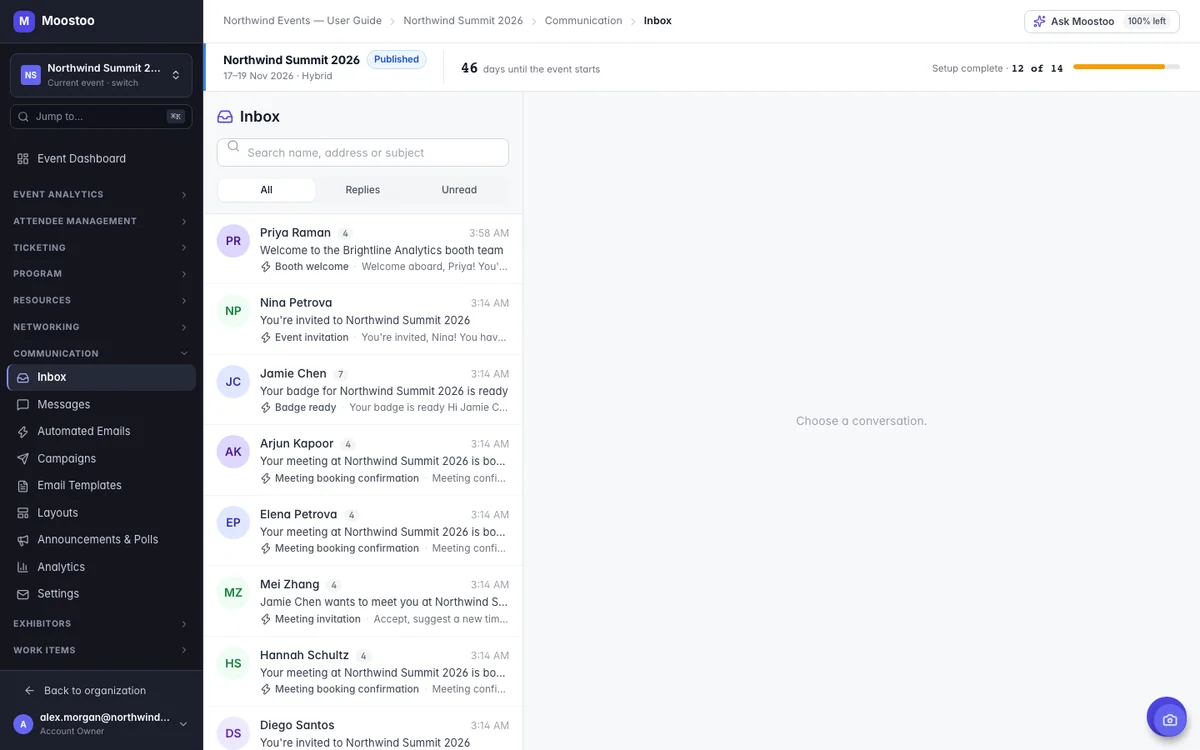Open the Event Dashboard grid icon
The image size is (1200, 750).
23,159
